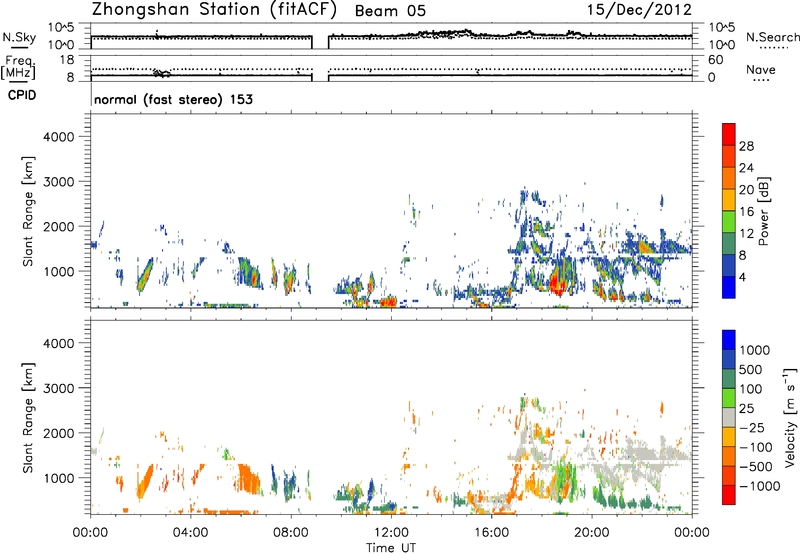
Task: Click the 4000 tick label of the velocity panel
Action: point(58,343)
